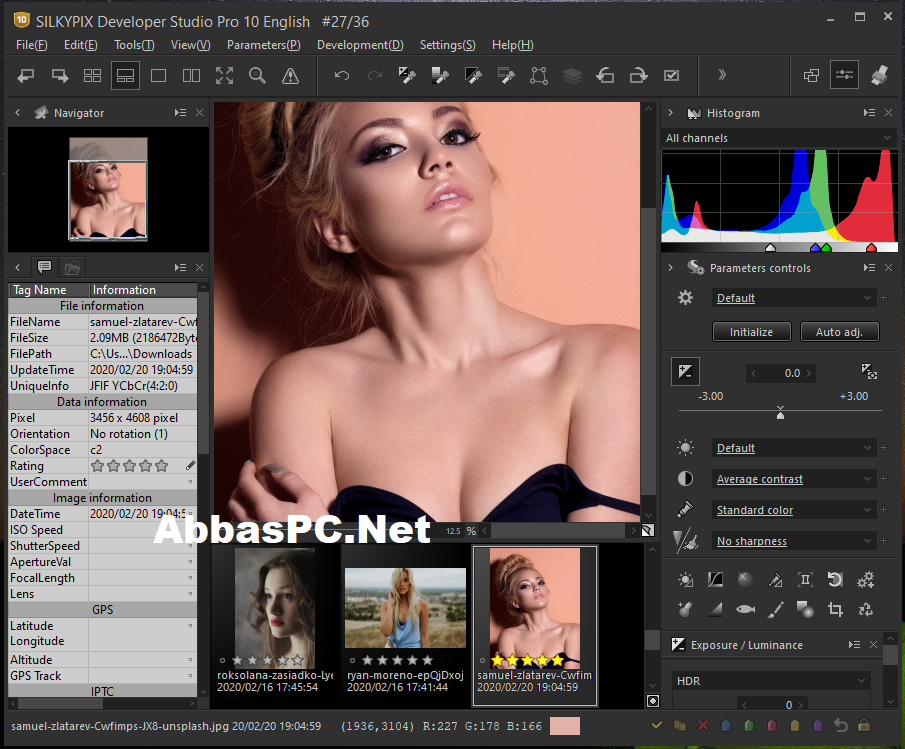
Task: Toggle the red color label mark
Action: [x=772, y=725]
